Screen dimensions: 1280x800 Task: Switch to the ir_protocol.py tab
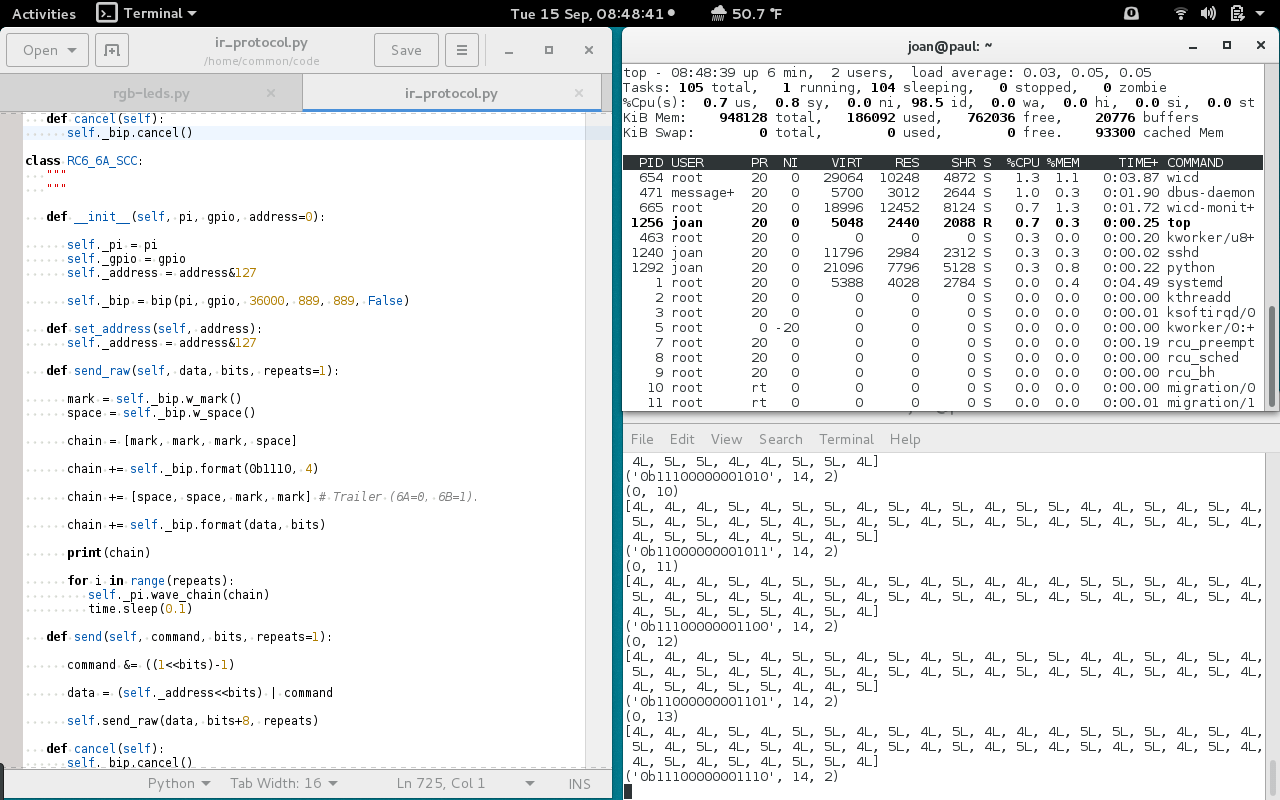point(451,93)
